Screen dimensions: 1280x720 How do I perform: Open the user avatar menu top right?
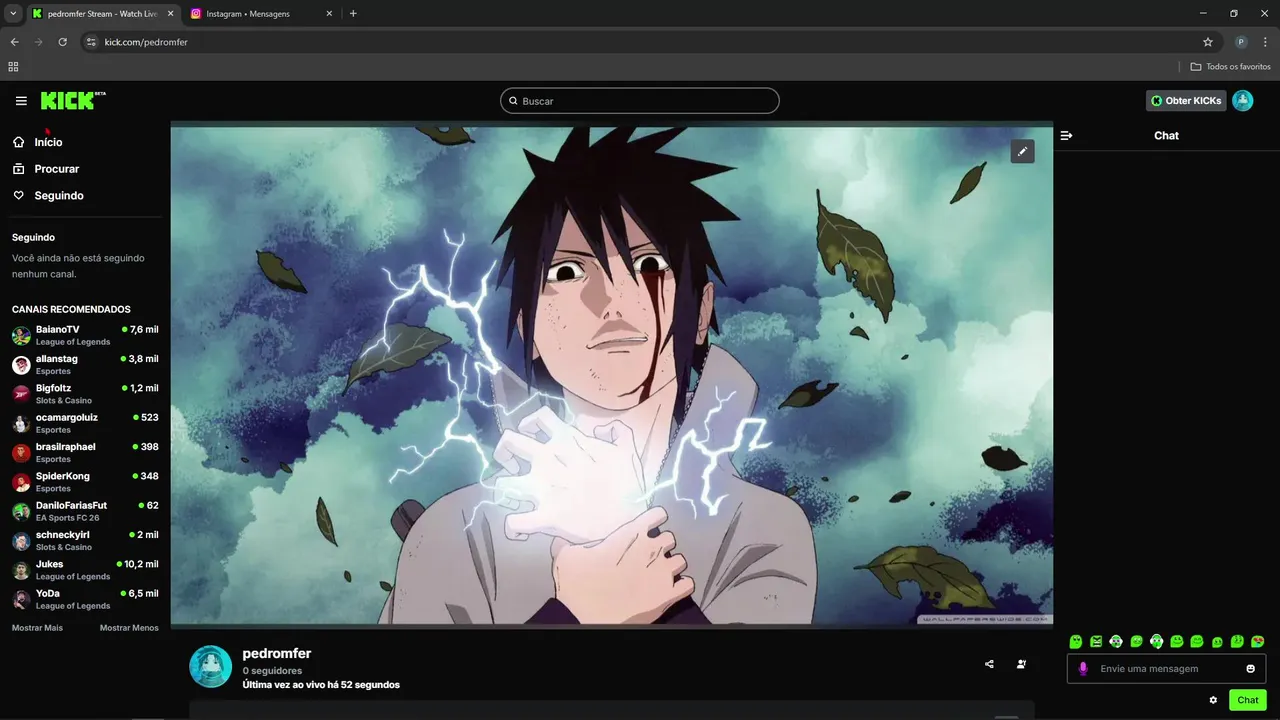coord(1242,101)
